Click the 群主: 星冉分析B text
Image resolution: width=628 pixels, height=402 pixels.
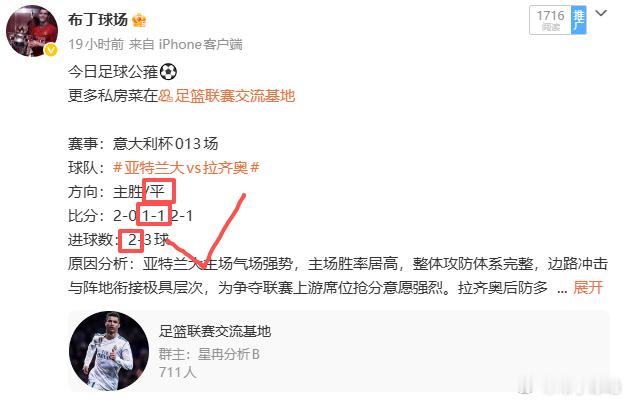[x=209, y=354]
